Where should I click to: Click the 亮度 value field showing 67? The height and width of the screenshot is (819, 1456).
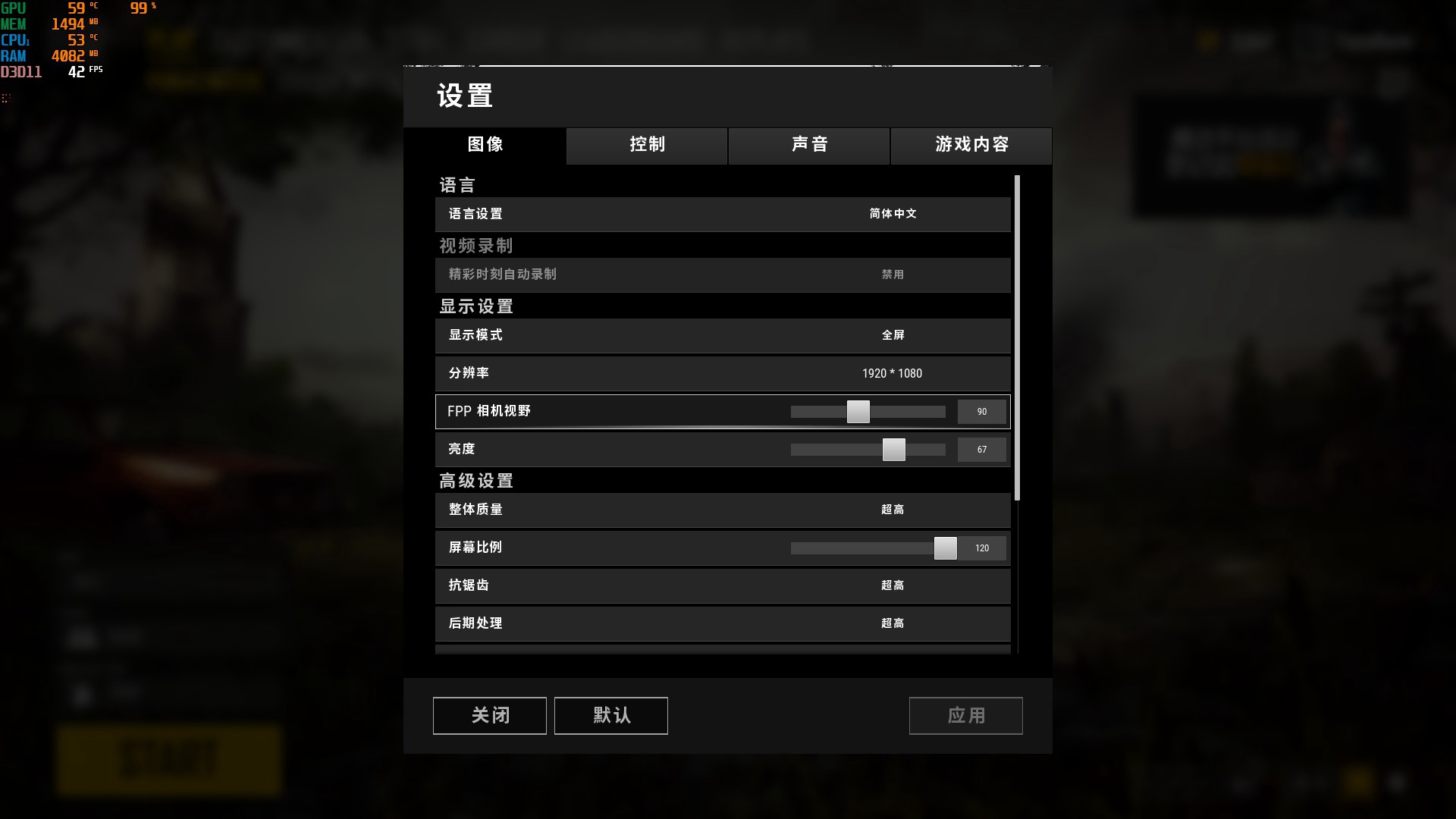982,450
